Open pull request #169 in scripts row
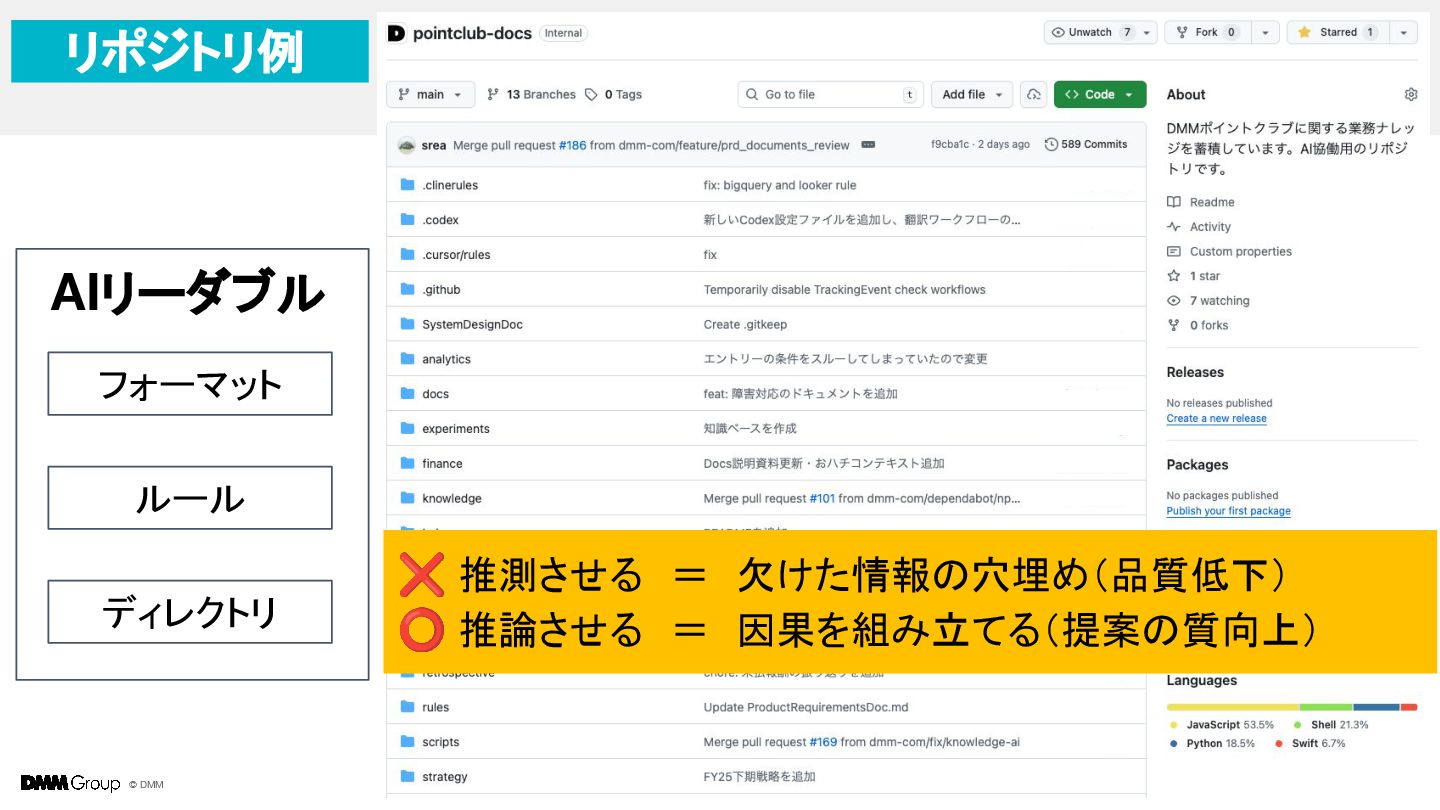 click(x=823, y=742)
